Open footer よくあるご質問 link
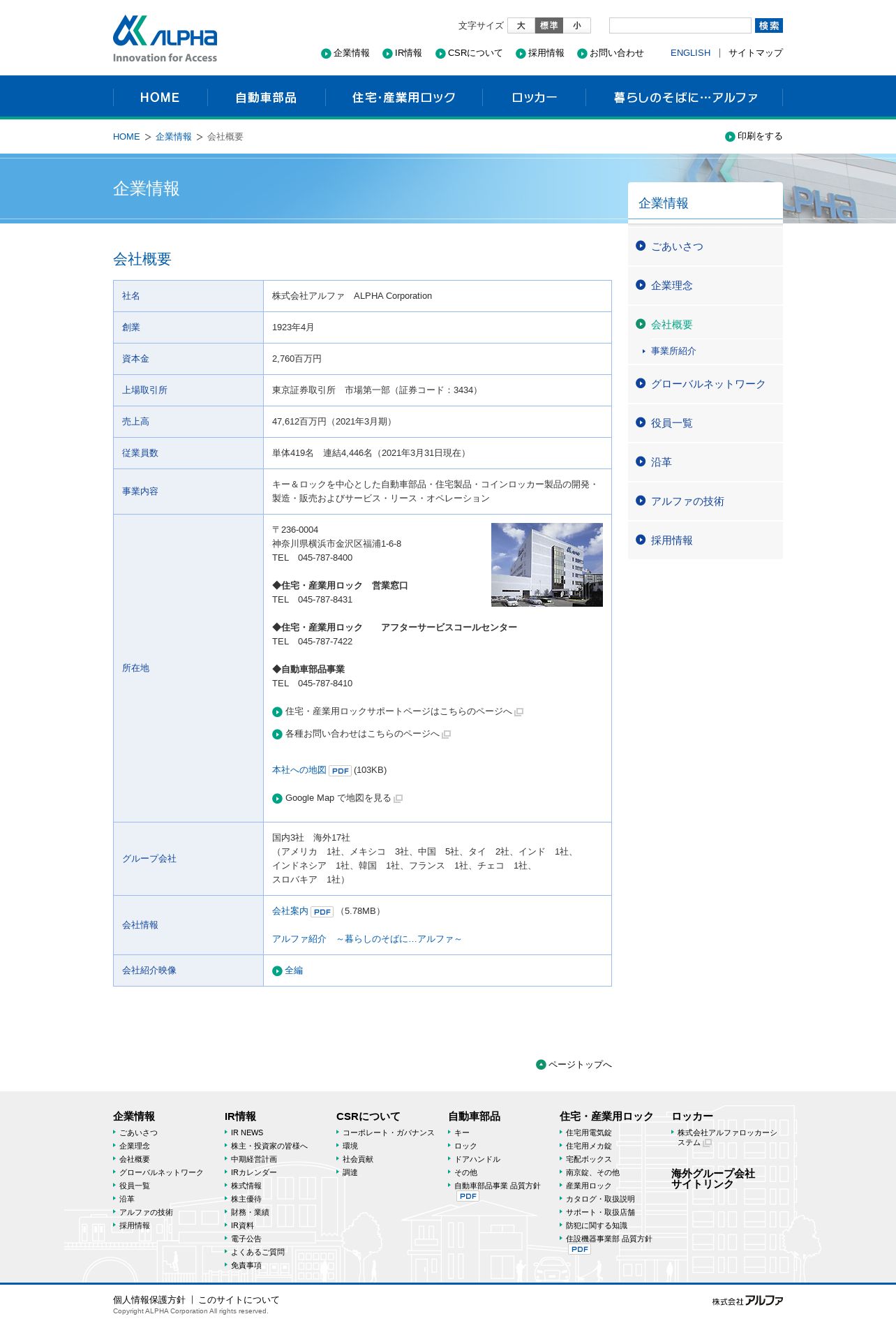The width and height of the screenshot is (896, 1321). point(257,1252)
